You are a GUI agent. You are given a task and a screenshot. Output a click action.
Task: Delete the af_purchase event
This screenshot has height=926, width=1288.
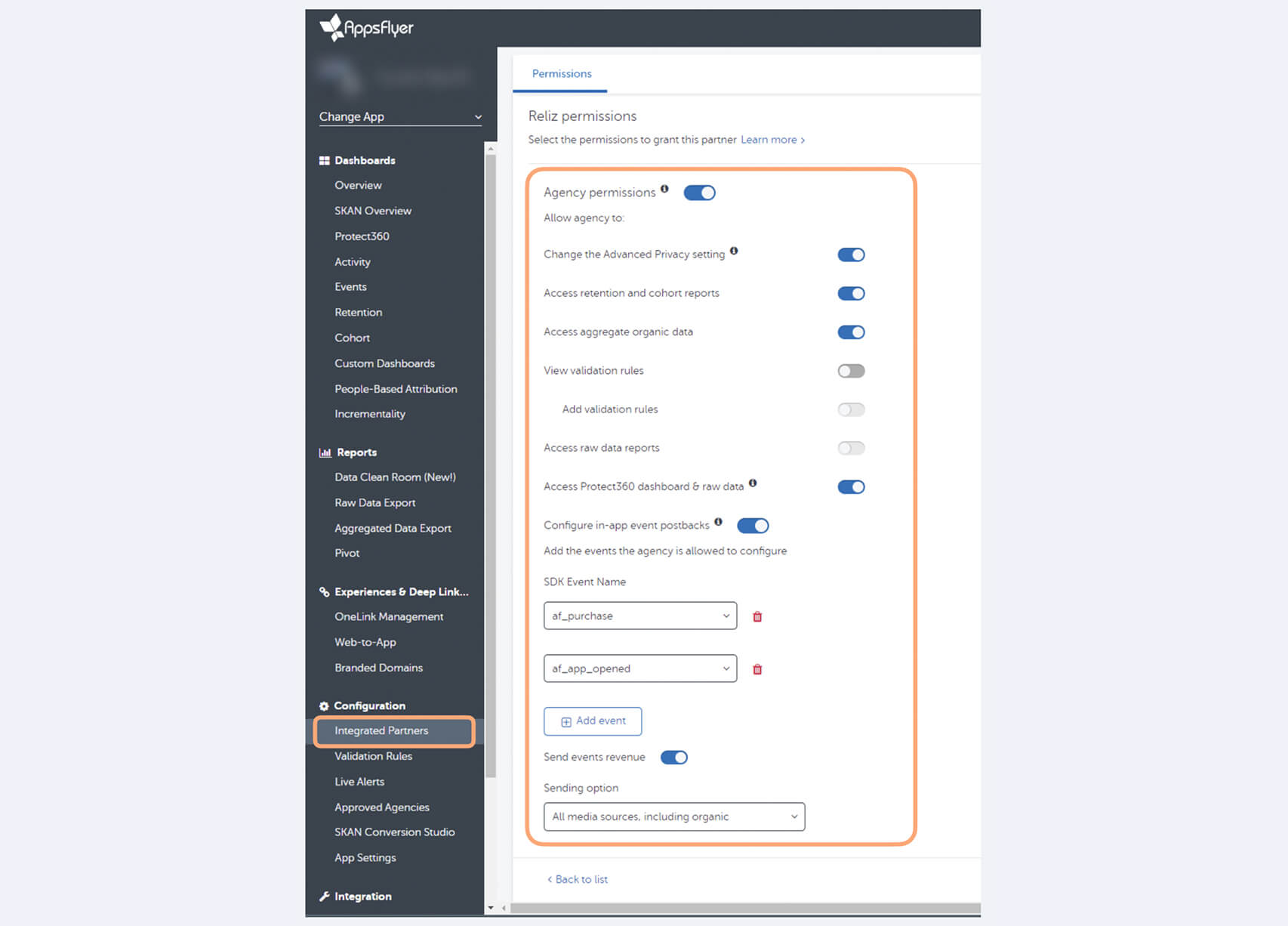(x=757, y=617)
